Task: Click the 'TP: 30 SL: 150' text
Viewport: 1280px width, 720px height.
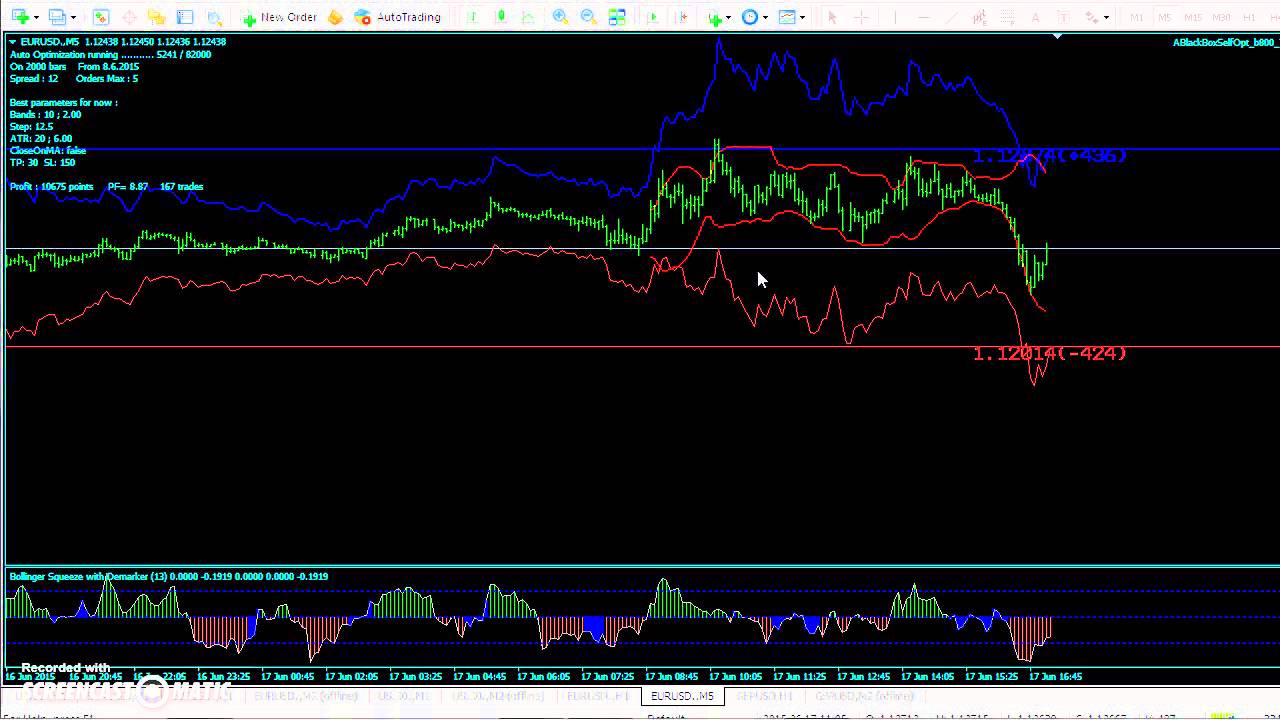Action: point(42,163)
